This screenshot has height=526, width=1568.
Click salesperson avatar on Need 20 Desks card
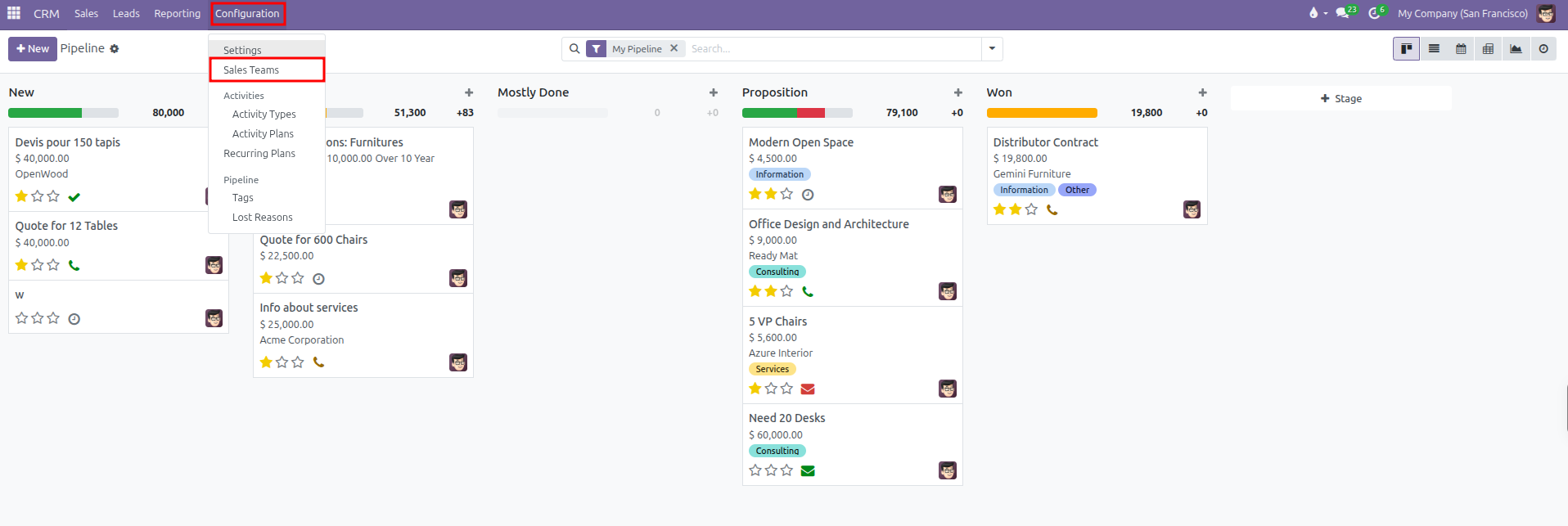(948, 470)
